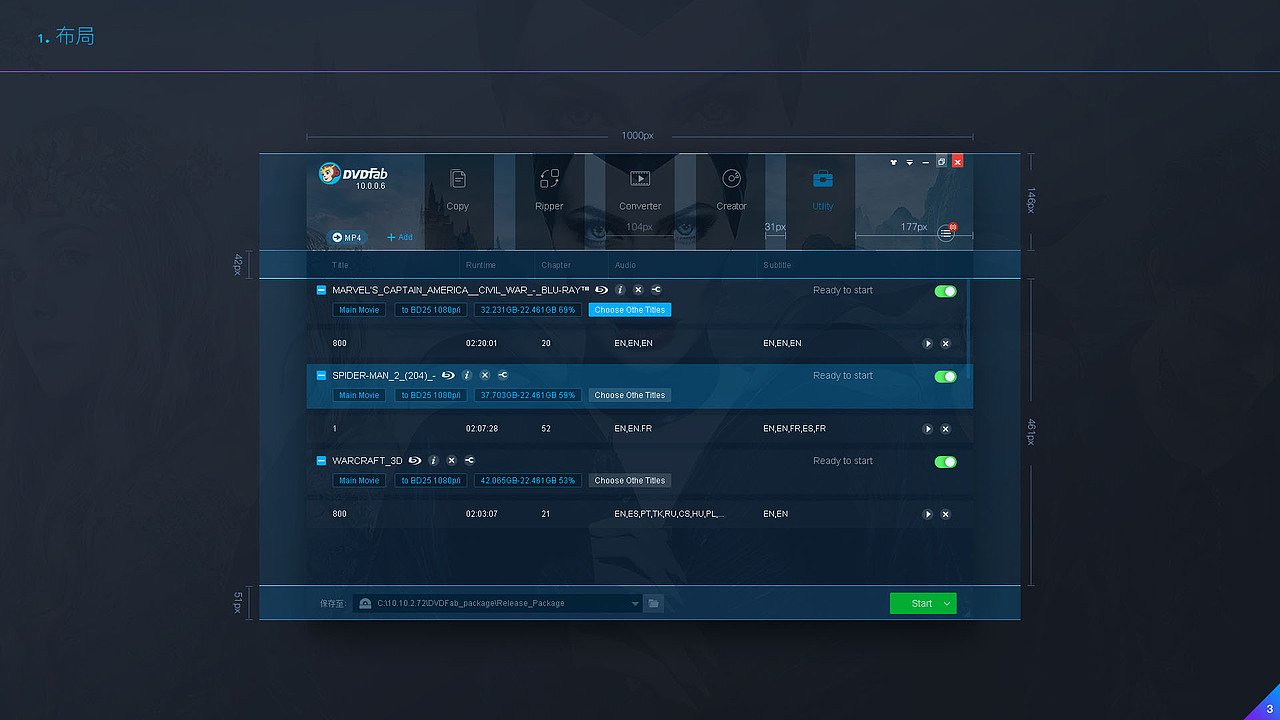Viewport: 1280px width, 720px height.
Task: Click the 32.231GB-22.461GB 69% size tag
Action: (528, 310)
